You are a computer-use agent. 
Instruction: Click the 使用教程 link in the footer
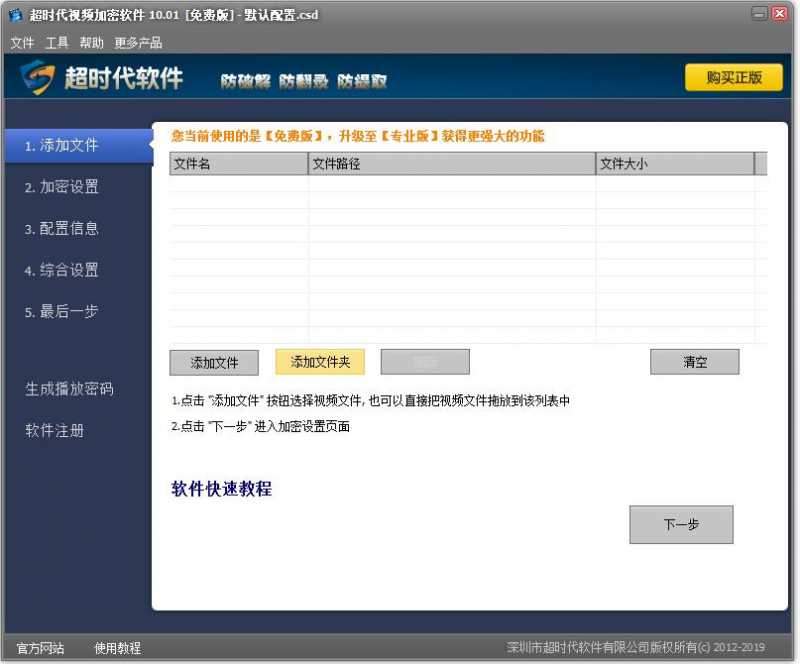click(119, 648)
